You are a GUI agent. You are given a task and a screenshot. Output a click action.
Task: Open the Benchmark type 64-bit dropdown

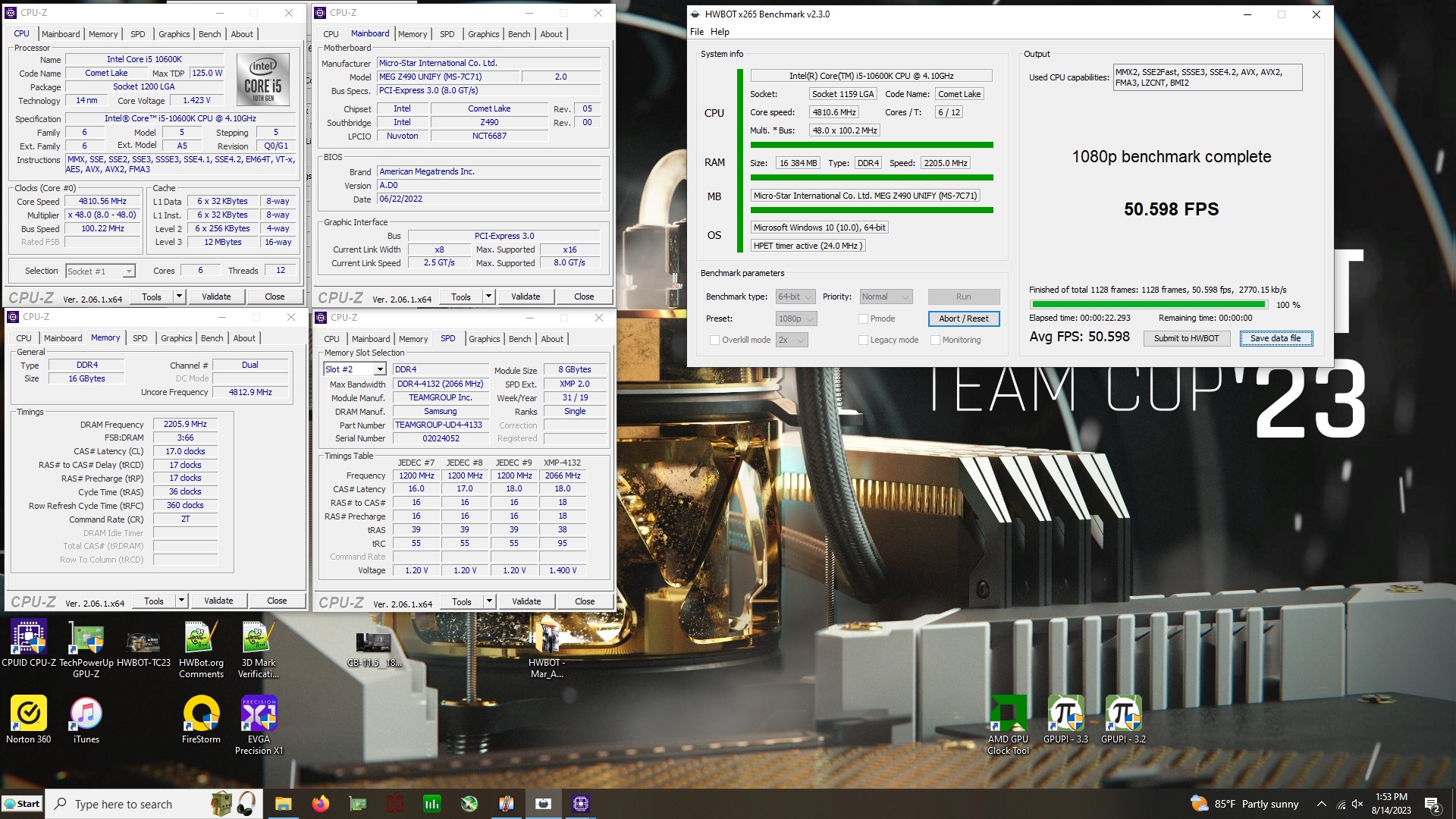795,297
